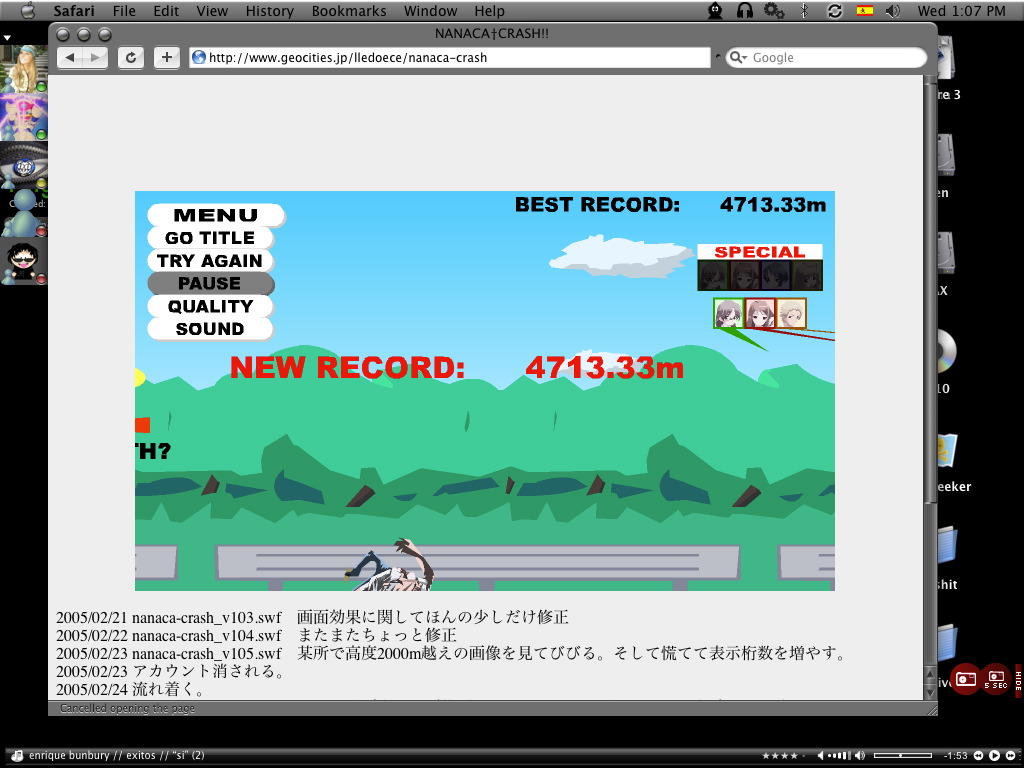This screenshot has width=1024, height=768.
Task: Click the headphones menu bar icon
Action: pyautogui.click(x=744, y=10)
